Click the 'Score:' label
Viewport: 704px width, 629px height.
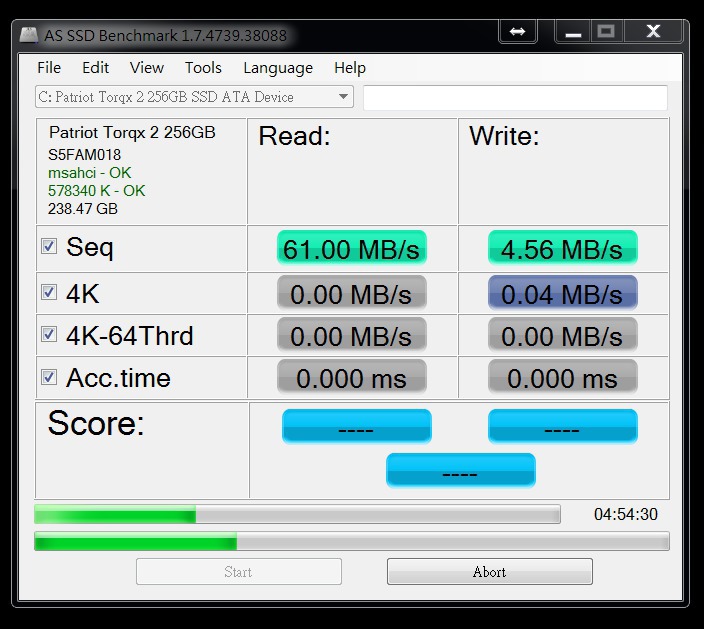(x=96, y=423)
